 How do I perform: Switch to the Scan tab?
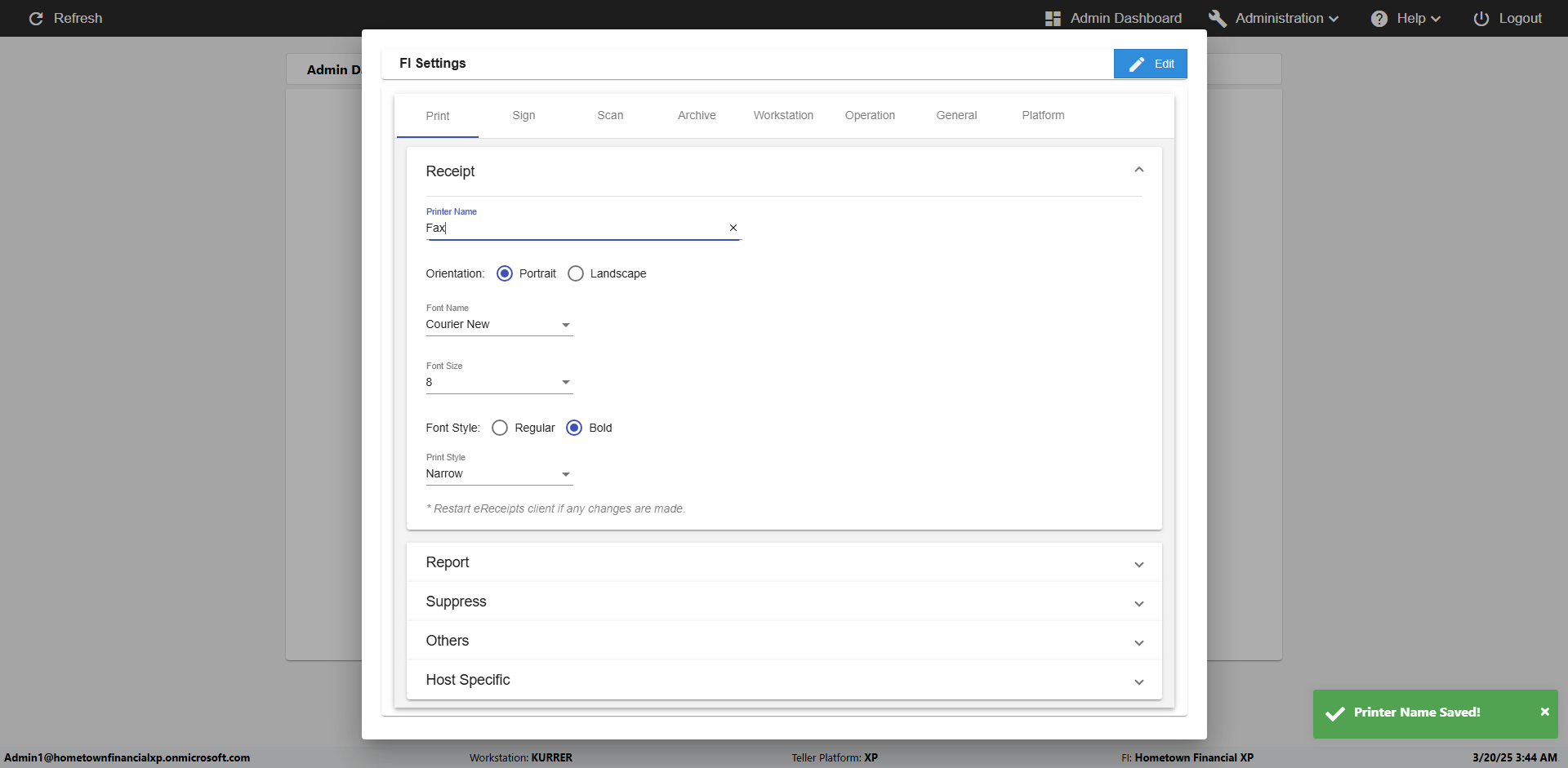(x=610, y=115)
